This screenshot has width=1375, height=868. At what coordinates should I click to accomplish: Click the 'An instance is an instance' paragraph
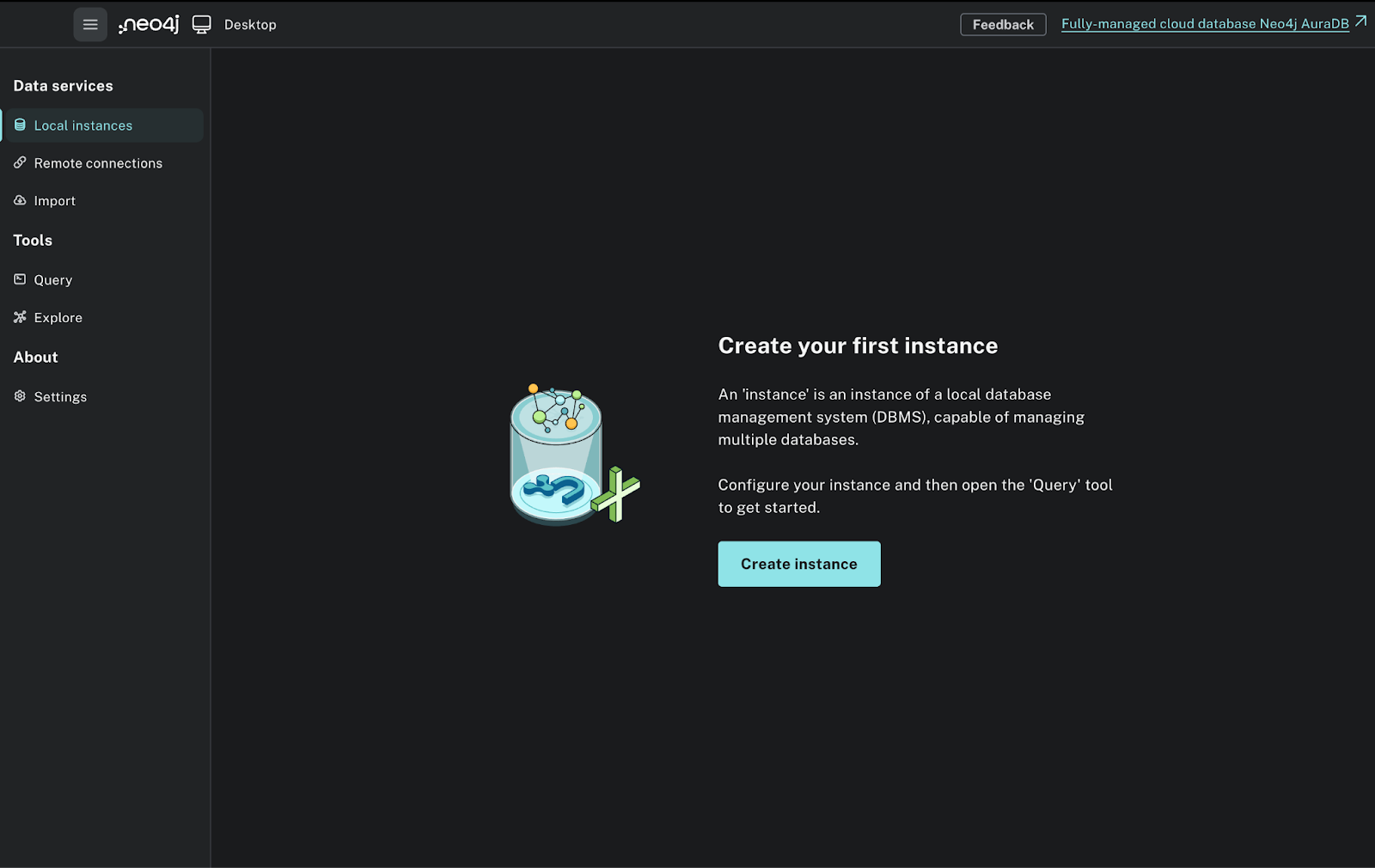pyautogui.click(x=901, y=417)
